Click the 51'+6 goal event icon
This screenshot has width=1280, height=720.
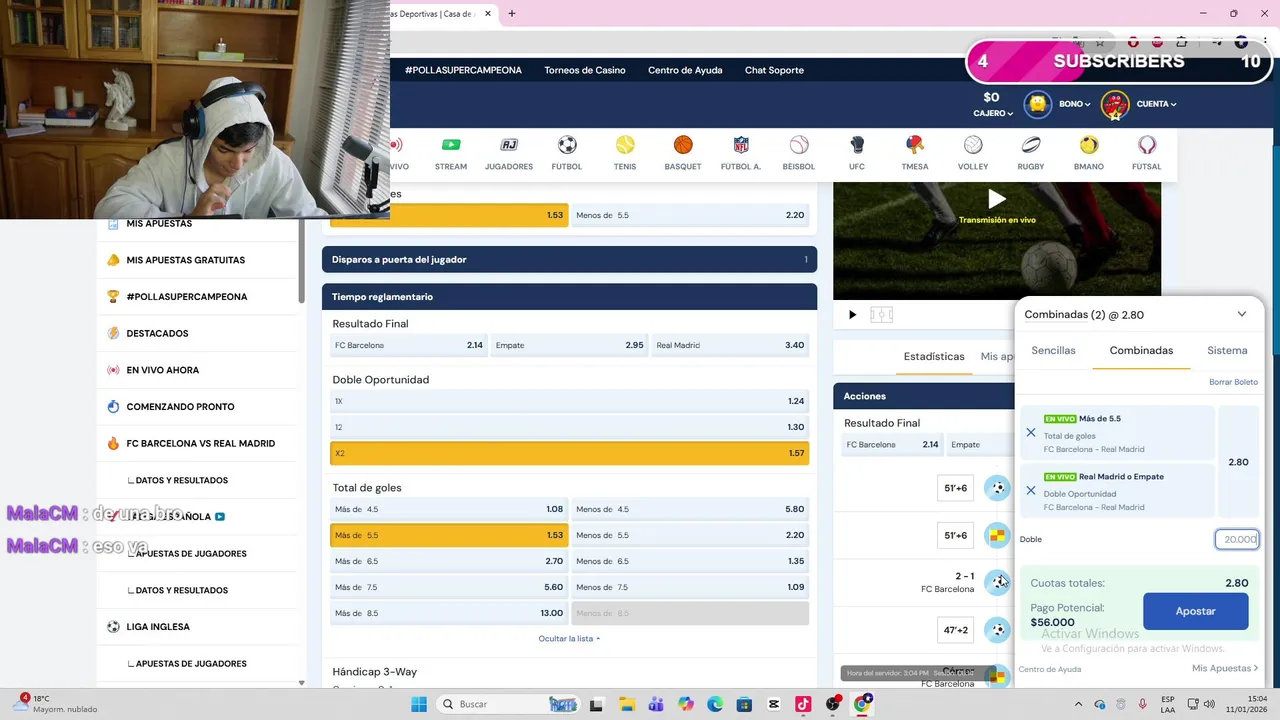(x=998, y=488)
